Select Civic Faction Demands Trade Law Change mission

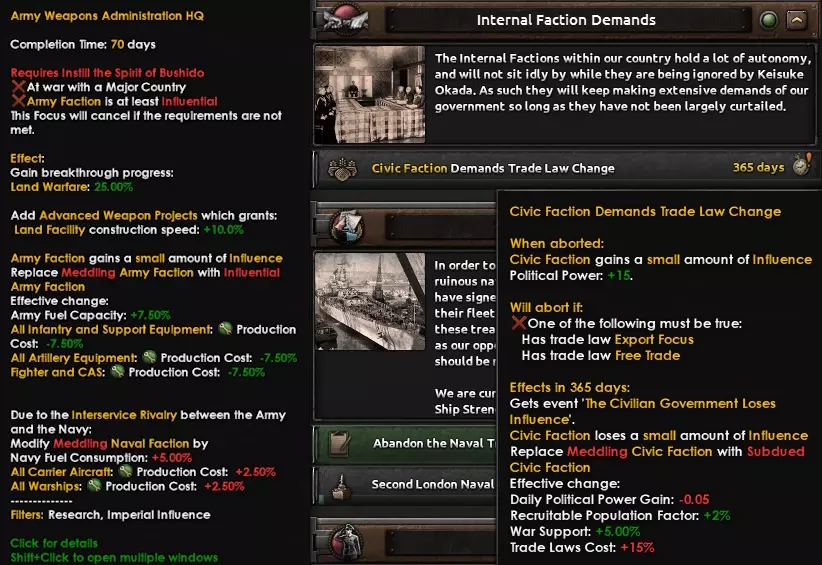pos(567,168)
